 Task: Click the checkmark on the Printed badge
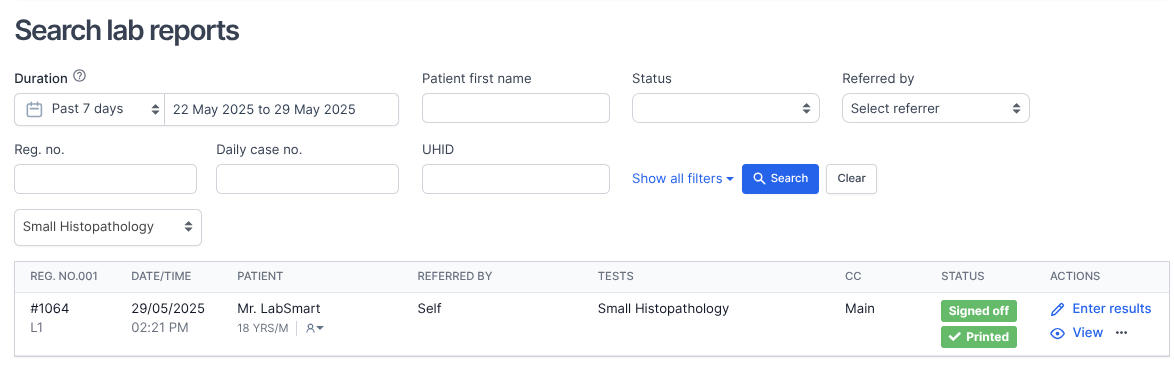pyautogui.click(x=955, y=337)
